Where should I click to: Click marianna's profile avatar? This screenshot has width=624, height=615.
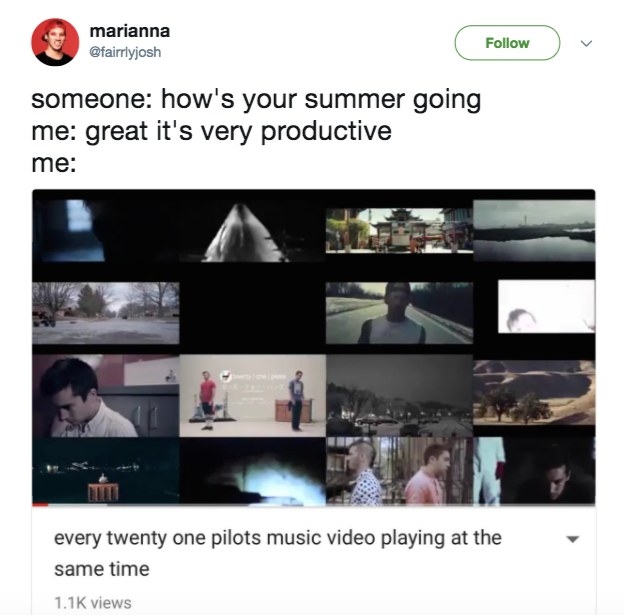coord(55,42)
